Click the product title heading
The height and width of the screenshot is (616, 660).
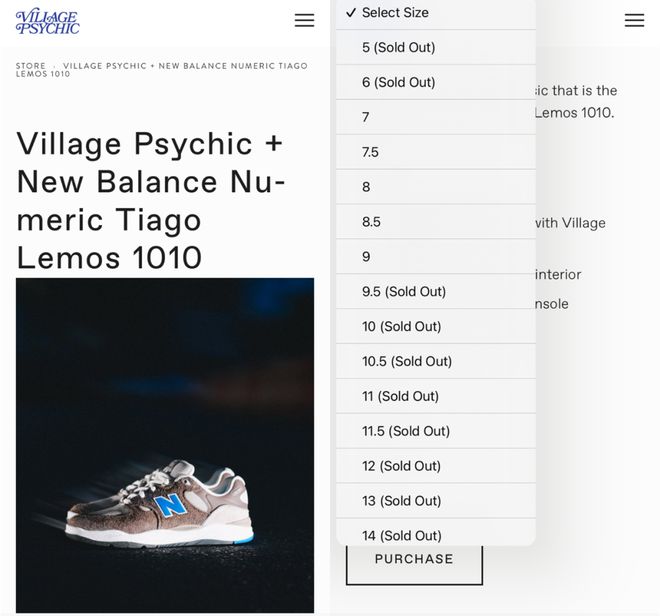[151, 200]
